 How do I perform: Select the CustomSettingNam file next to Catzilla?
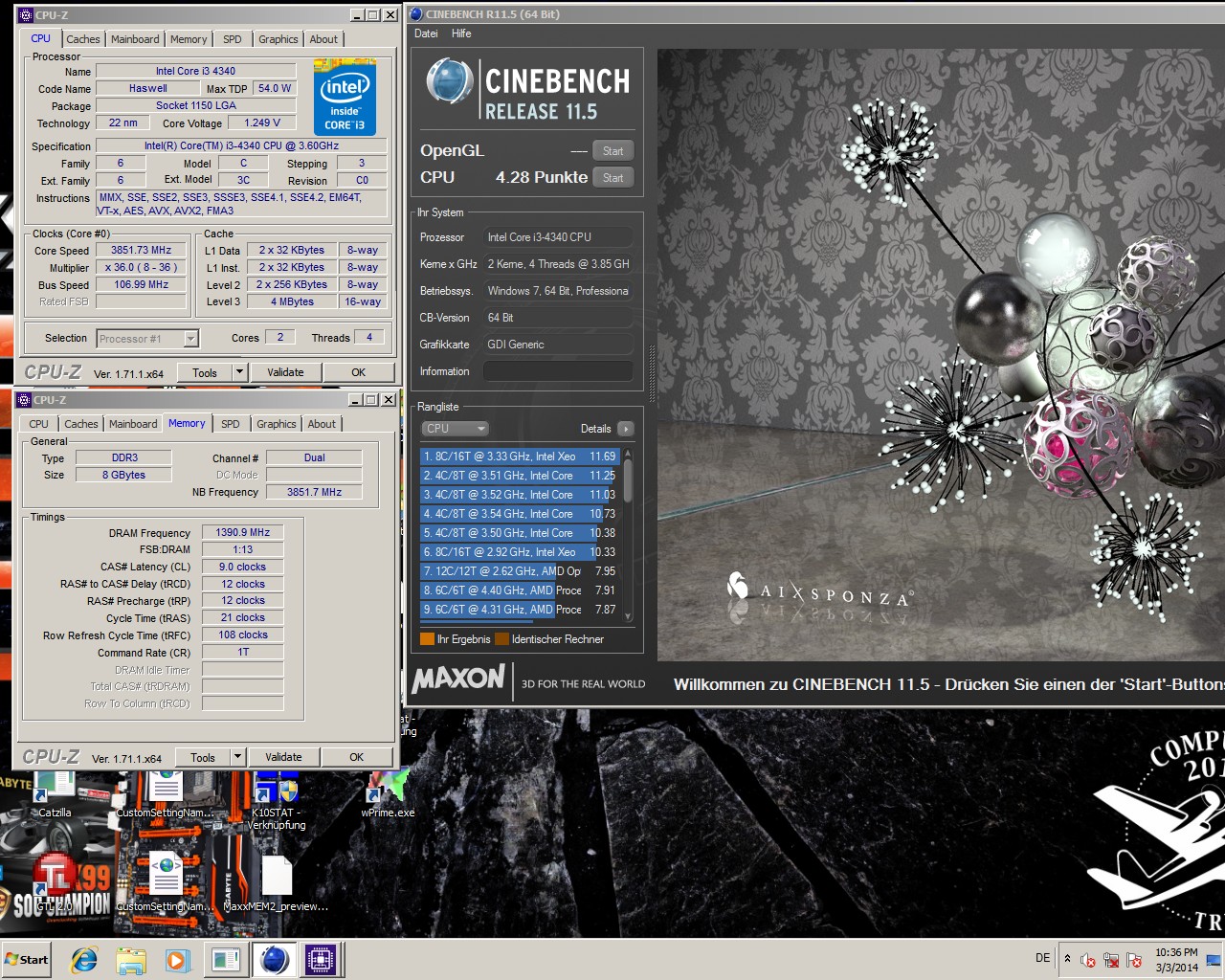[166, 794]
